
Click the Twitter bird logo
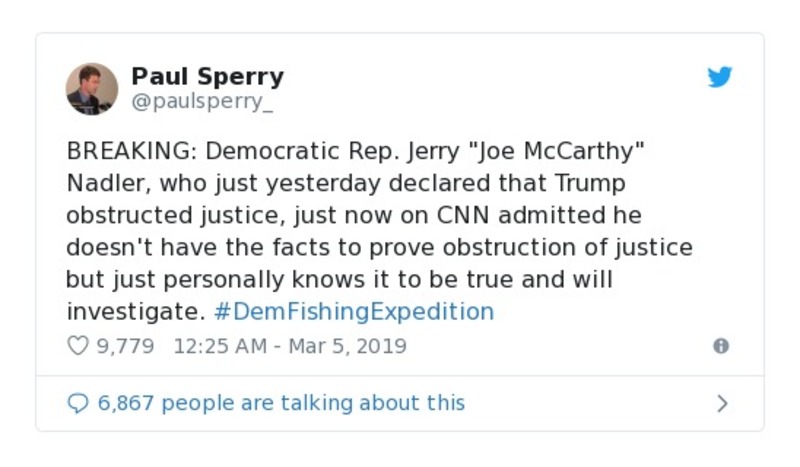point(720,77)
